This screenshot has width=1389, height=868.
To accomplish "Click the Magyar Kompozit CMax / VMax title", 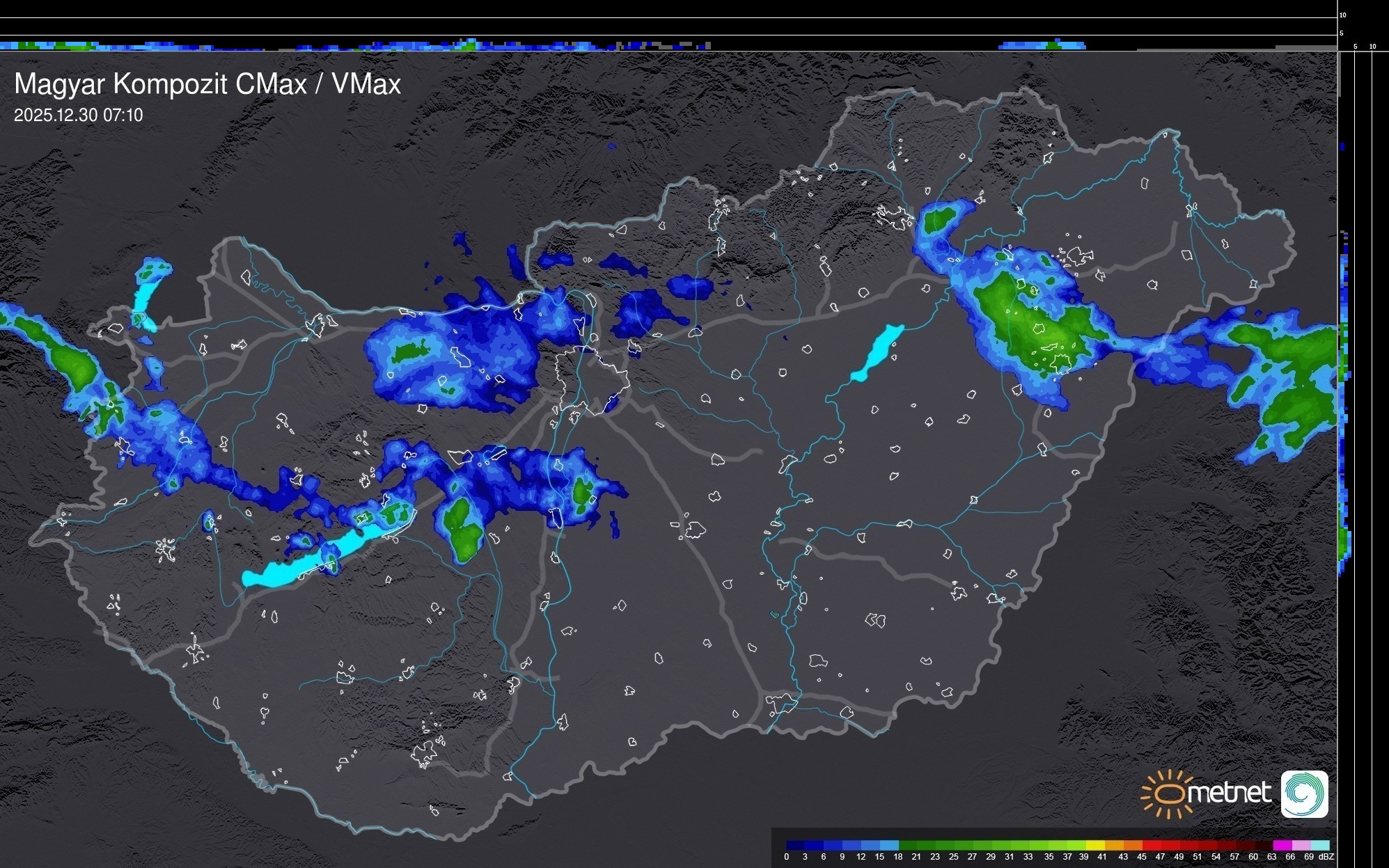I will pos(207,84).
